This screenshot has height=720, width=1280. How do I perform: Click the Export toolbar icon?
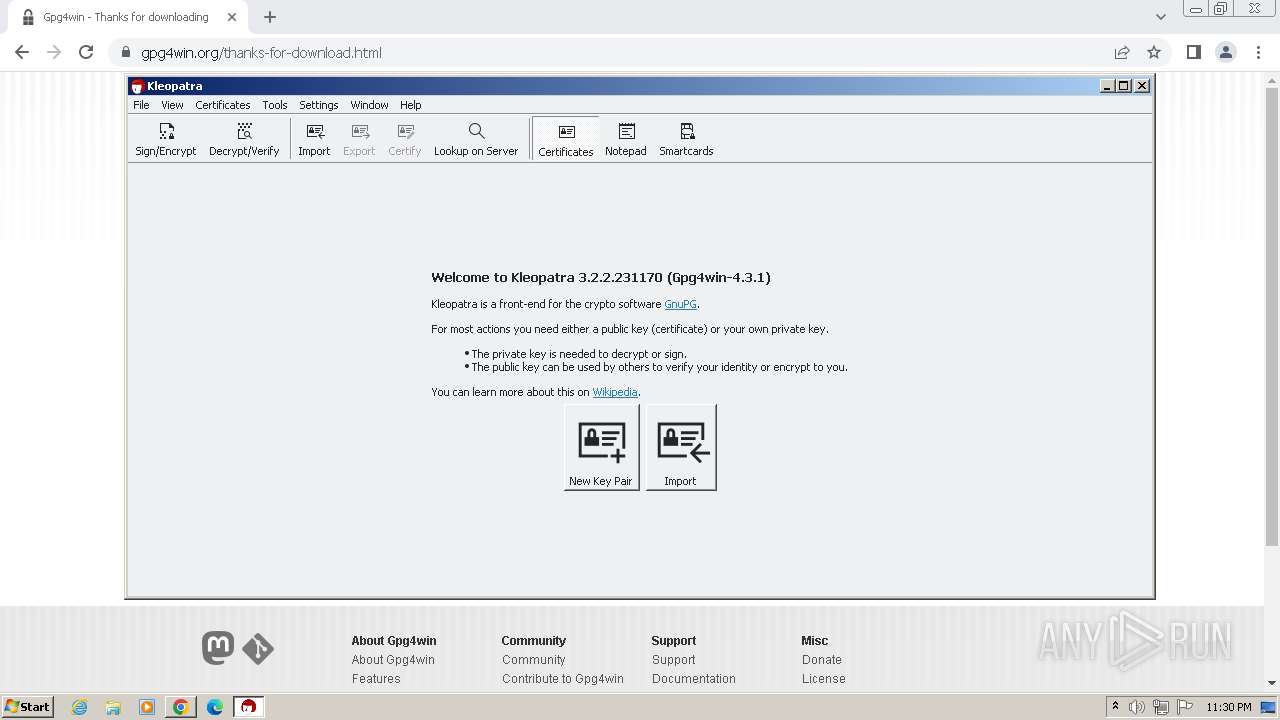(359, 139)
